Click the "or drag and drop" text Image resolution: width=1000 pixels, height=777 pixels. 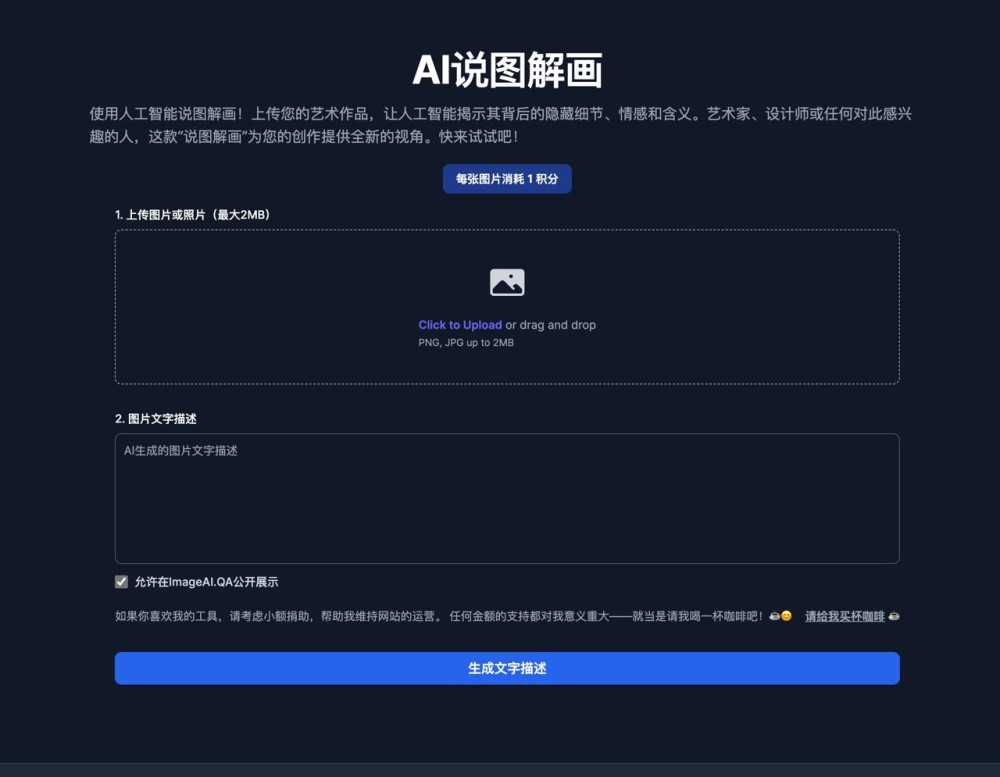[x=550, y=325]
